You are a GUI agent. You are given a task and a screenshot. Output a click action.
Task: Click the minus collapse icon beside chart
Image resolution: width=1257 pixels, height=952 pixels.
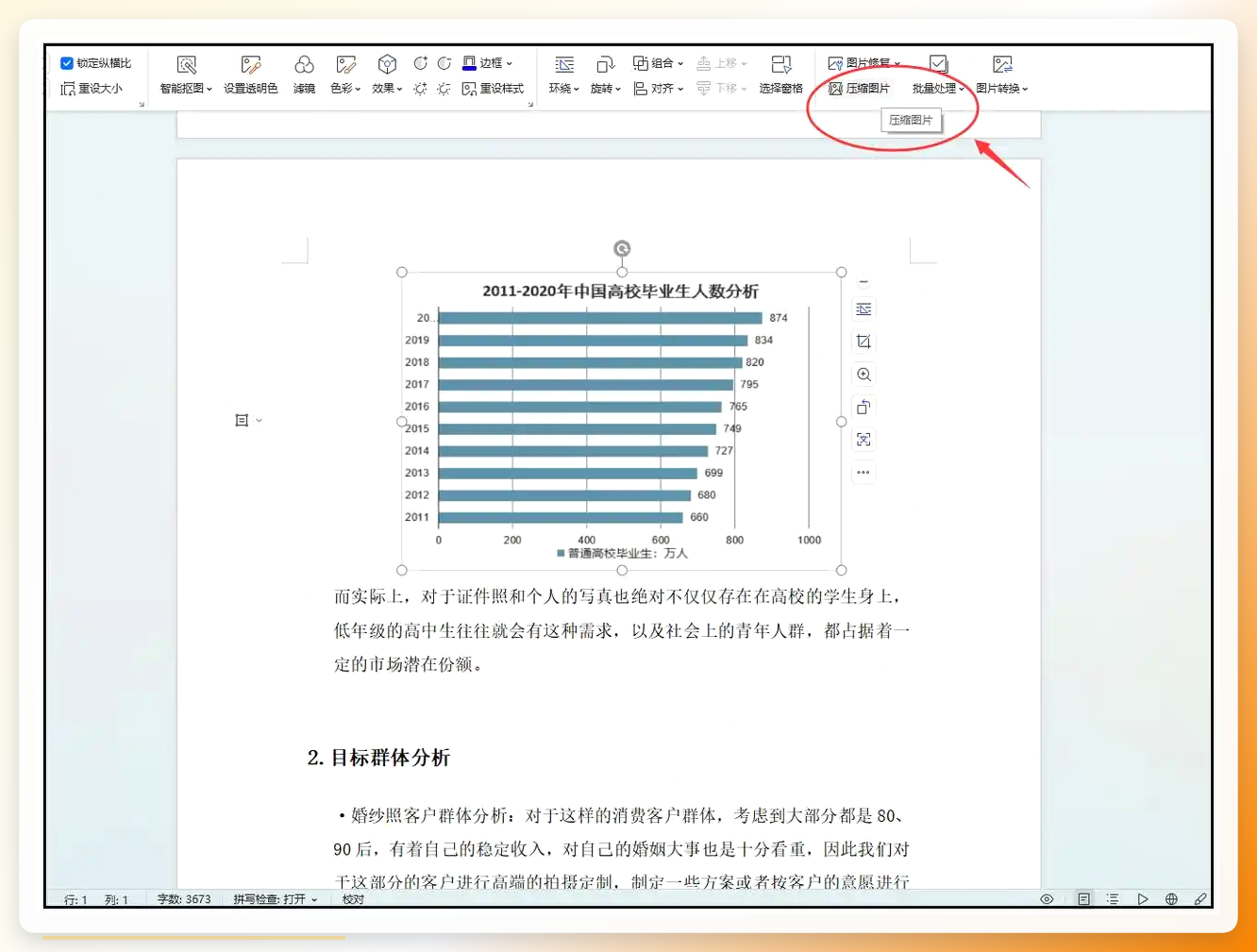pyautogui.click(x=863, y=281)
